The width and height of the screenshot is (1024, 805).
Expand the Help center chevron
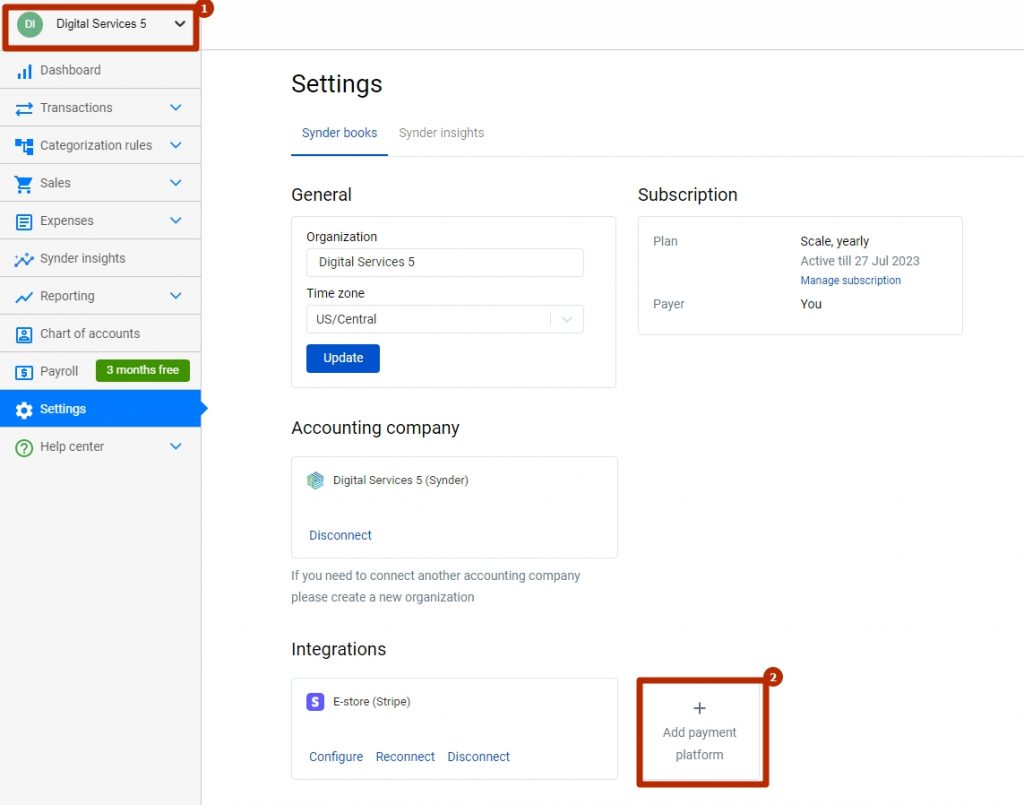(176, 447)
